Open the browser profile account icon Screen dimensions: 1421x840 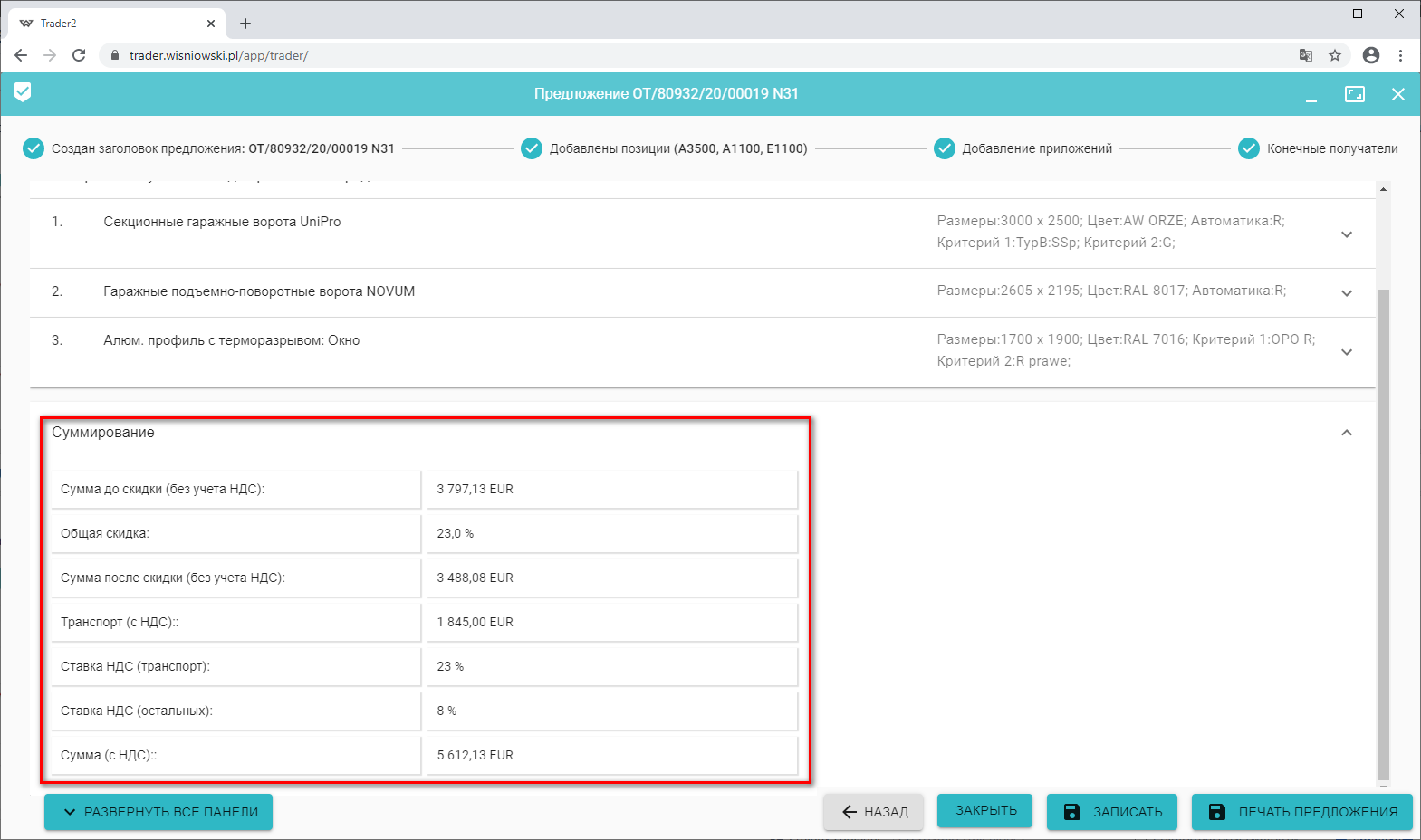coord(1370,55)
